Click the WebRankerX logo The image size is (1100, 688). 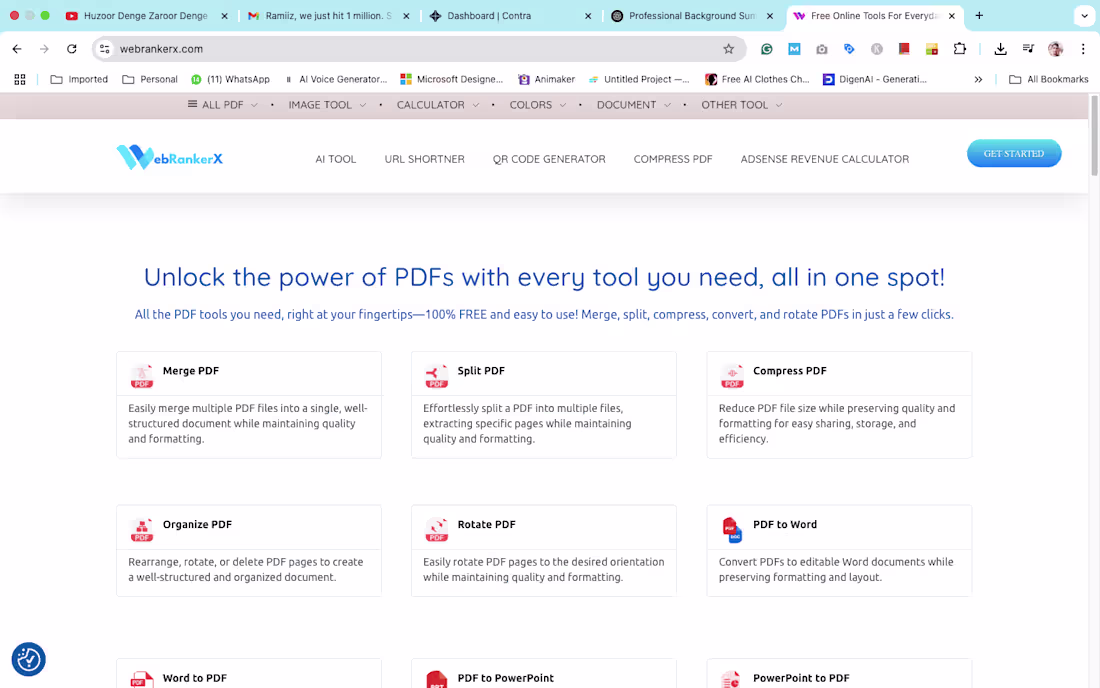coord(169,157)
